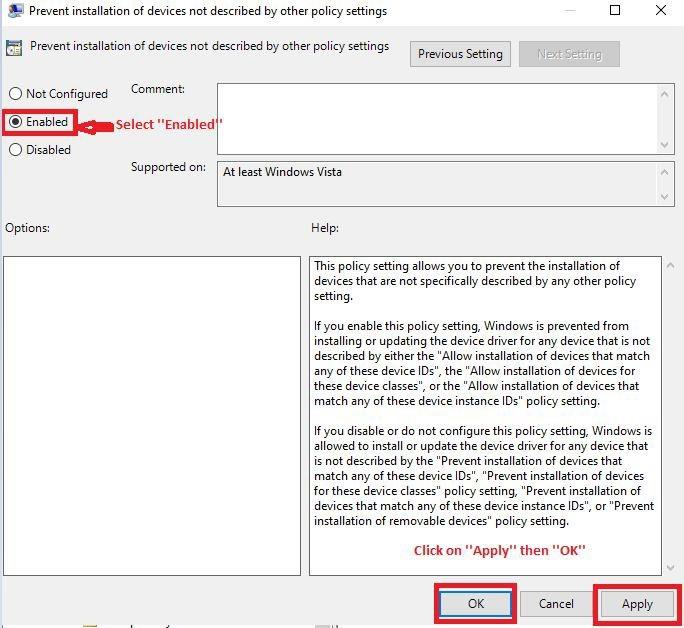The height and width of the screenshot is (628, 684).
Task: Confirm the dialog with OK
Action: 476,604
